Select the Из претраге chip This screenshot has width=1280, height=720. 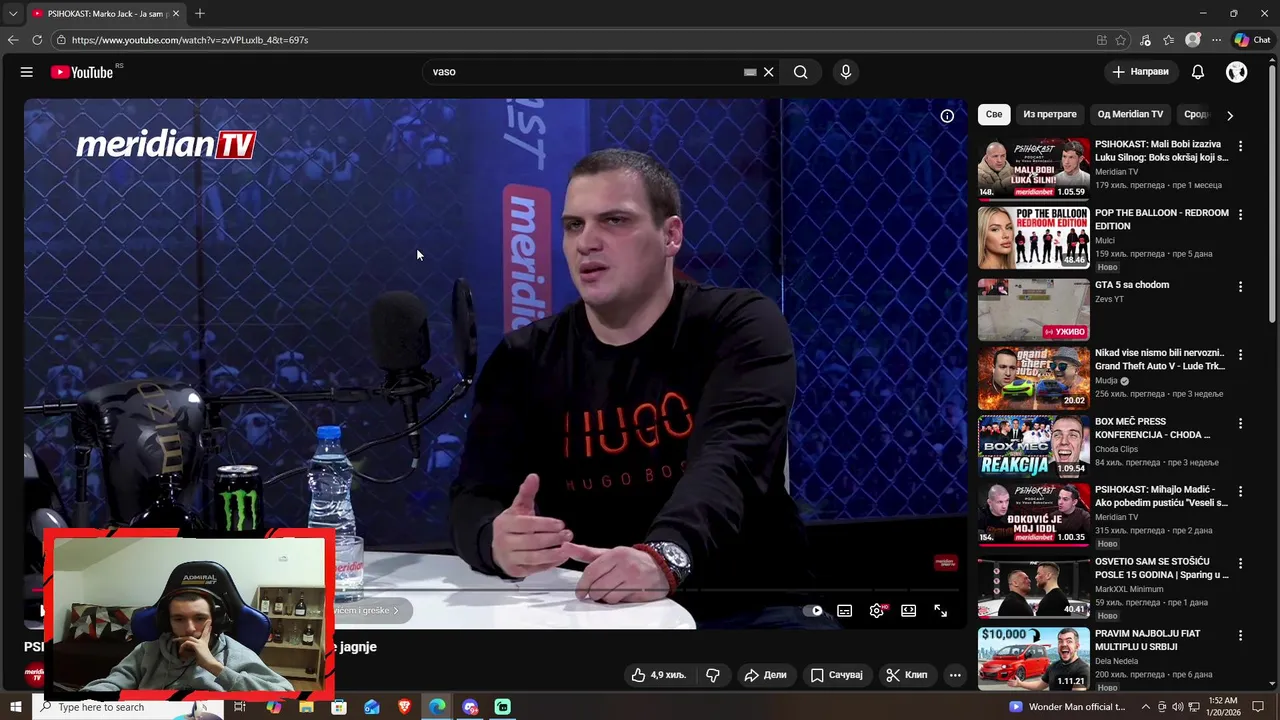pos(1050,115)
